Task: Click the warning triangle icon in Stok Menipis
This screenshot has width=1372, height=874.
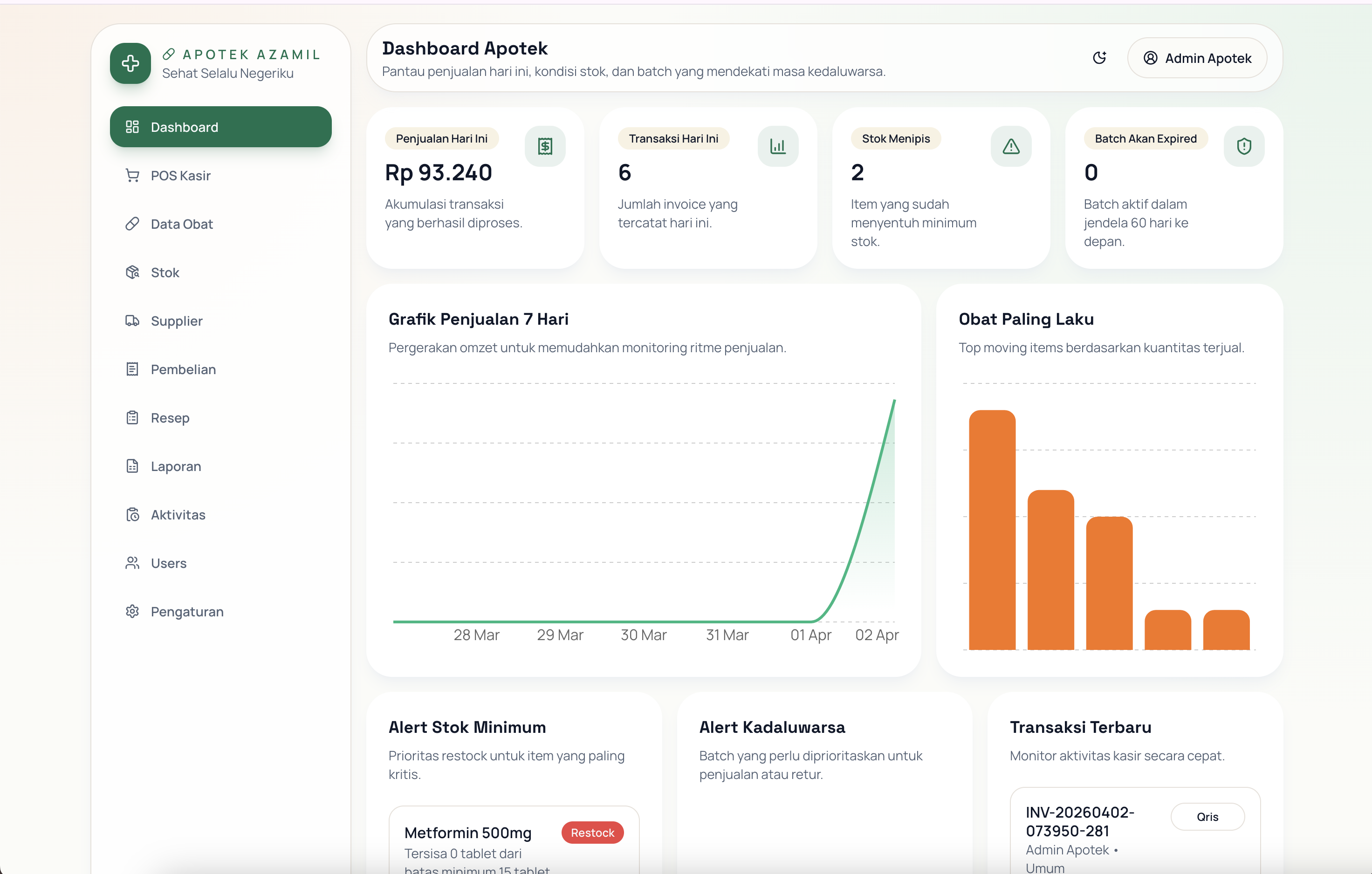Action: (1010, 146)
